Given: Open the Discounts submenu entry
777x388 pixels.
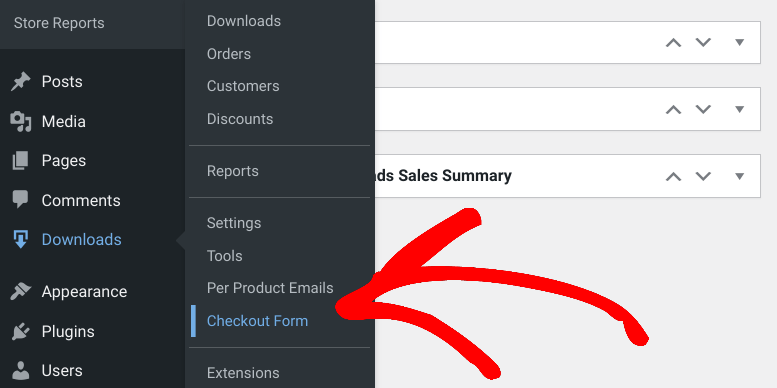Looking at the screenshot, I should [240, 119].
